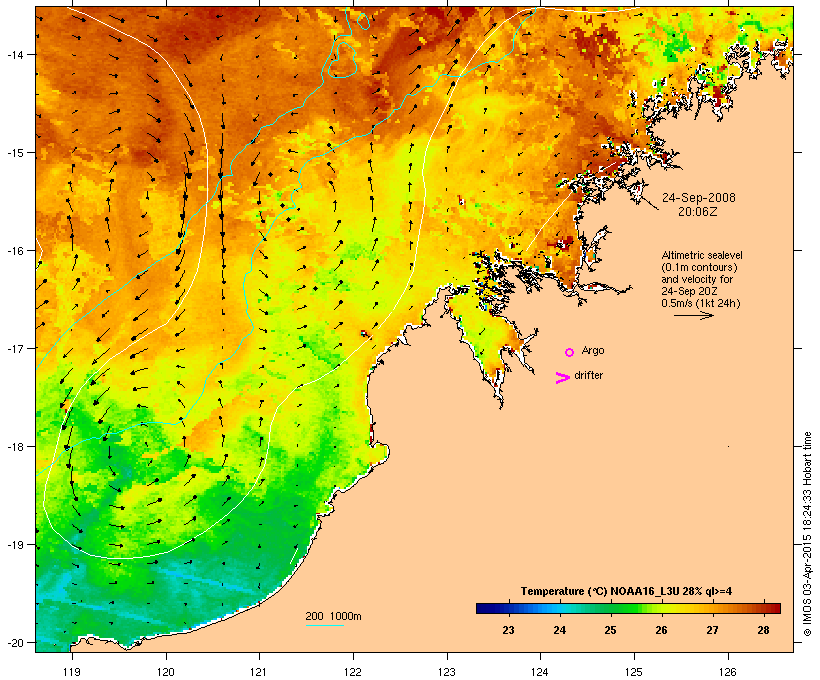Click the '26' temperature scale label

(x=662, y=630)
